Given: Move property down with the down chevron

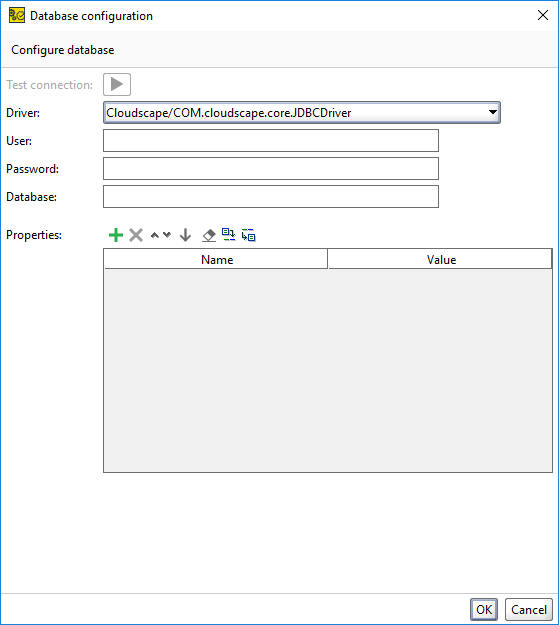Looking at the screenshot, I should coord(167,235).
